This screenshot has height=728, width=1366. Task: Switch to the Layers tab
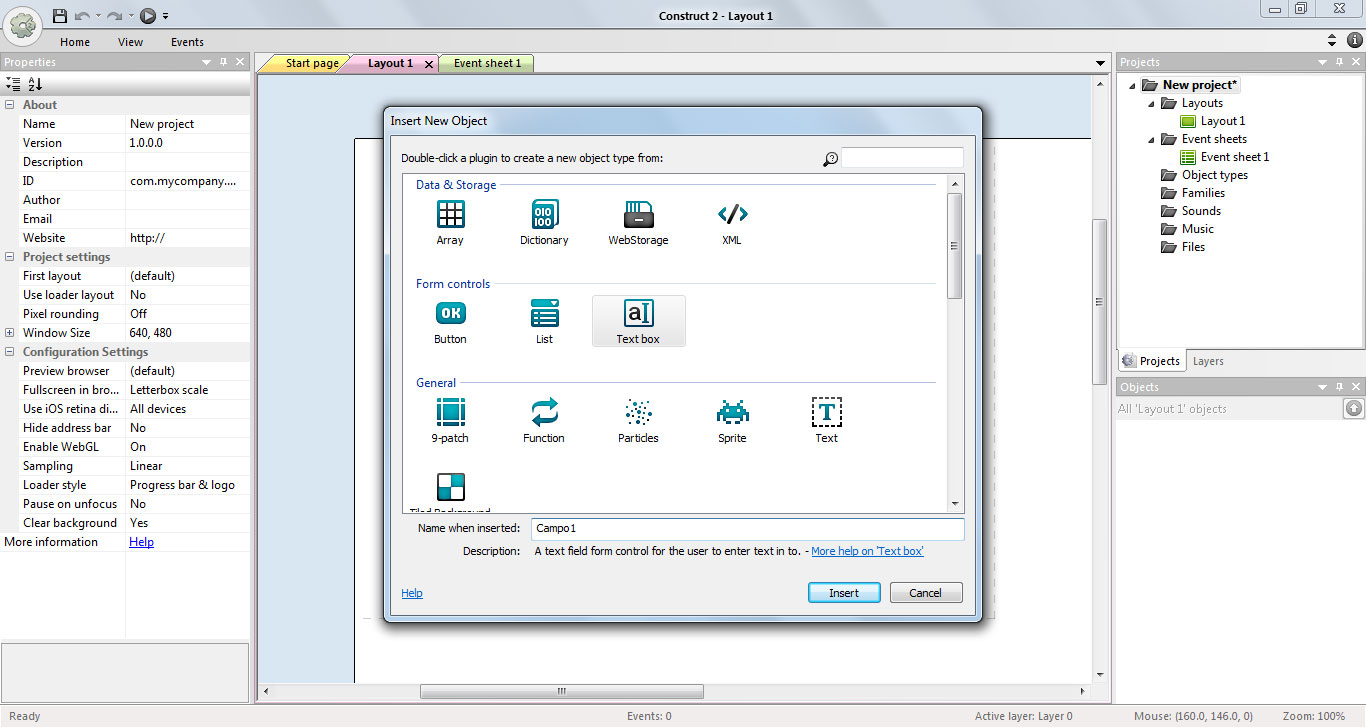(1208, 361)
